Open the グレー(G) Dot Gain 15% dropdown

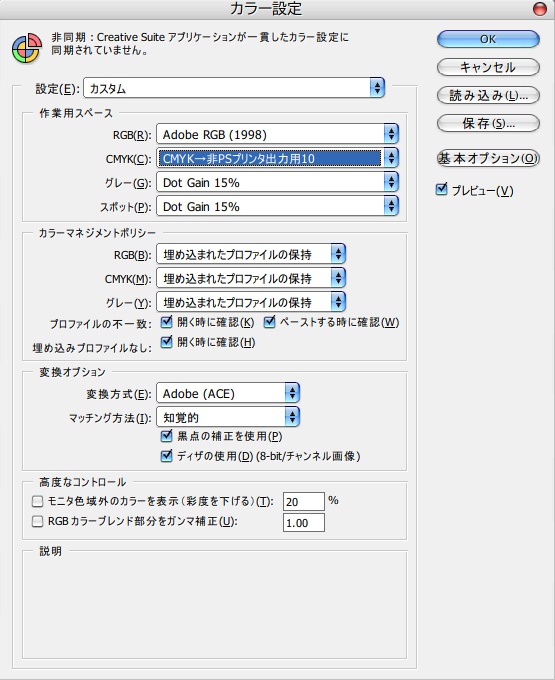tap(278, 182)
